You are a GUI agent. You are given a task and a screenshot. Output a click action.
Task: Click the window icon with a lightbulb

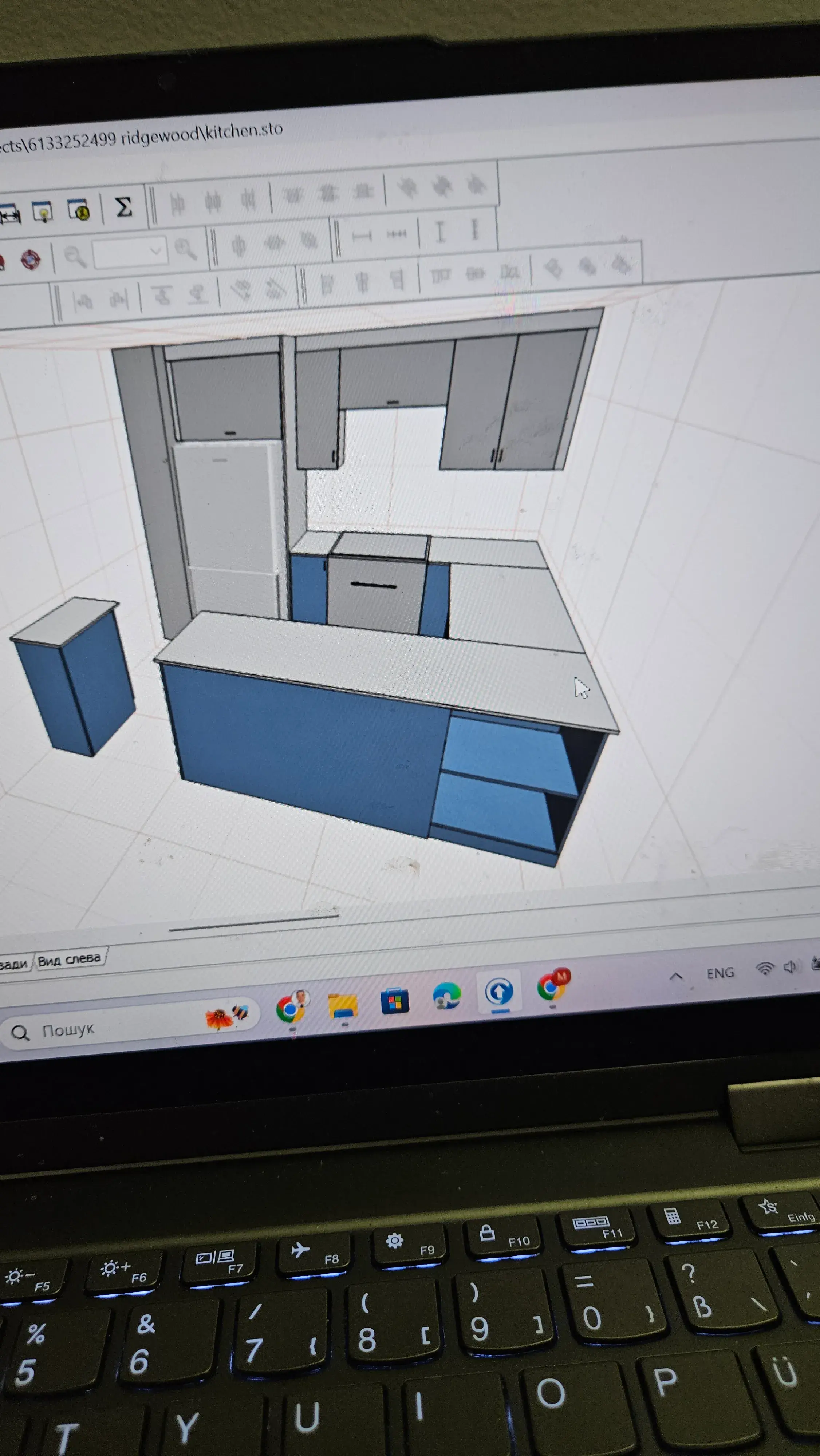coord(43,211)
